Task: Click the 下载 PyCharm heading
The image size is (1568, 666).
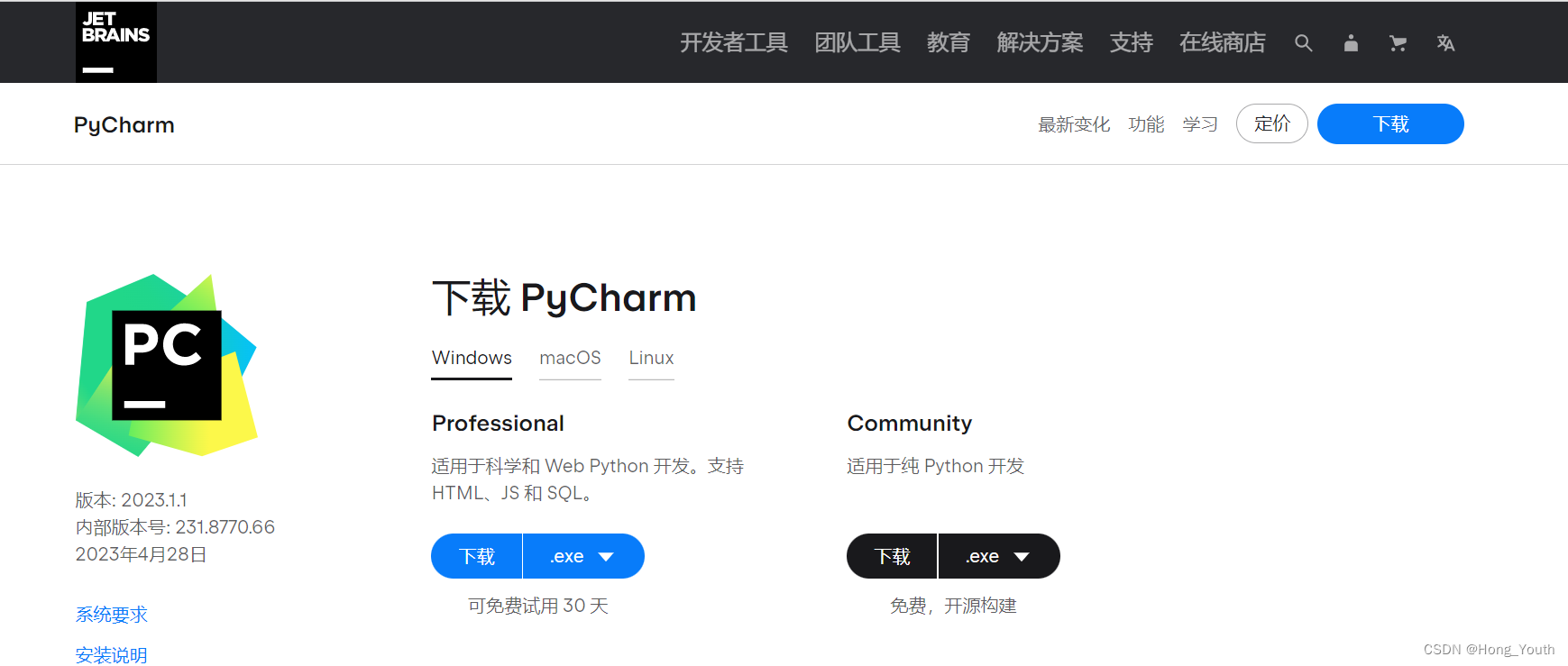Action: [x=564, y=298]
